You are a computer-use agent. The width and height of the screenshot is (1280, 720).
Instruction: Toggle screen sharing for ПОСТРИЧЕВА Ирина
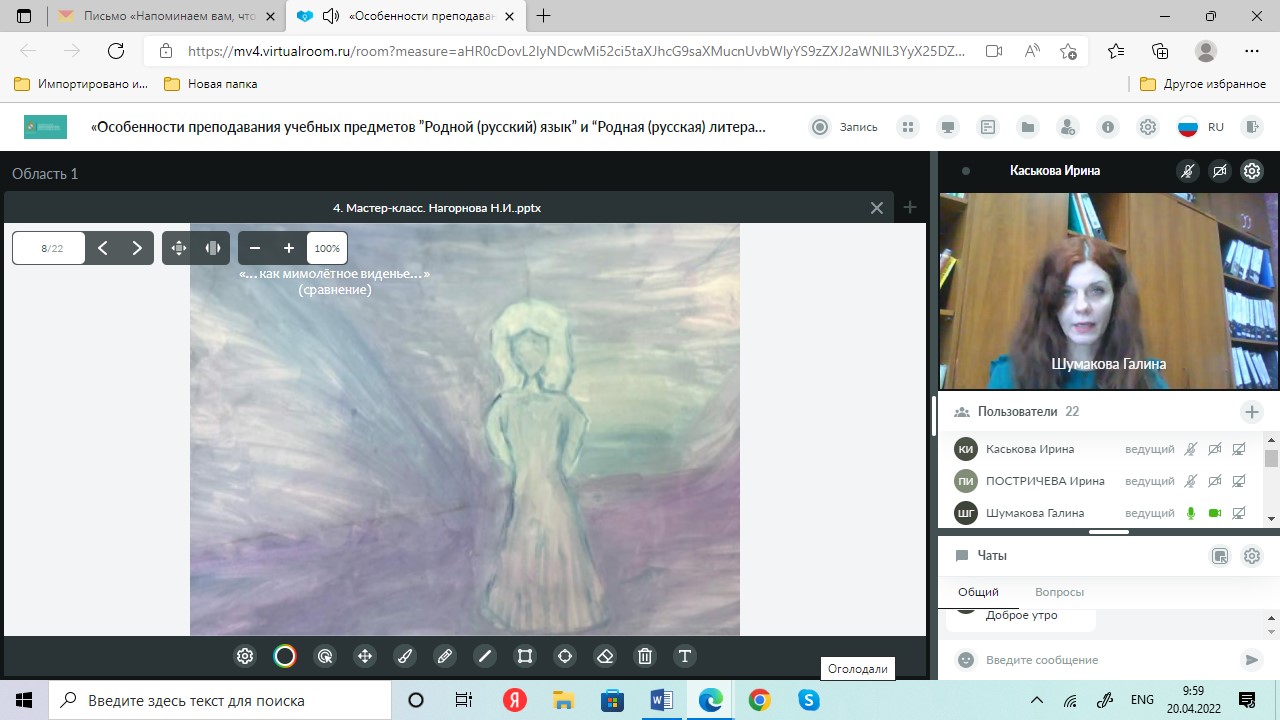coord(1239,481)
